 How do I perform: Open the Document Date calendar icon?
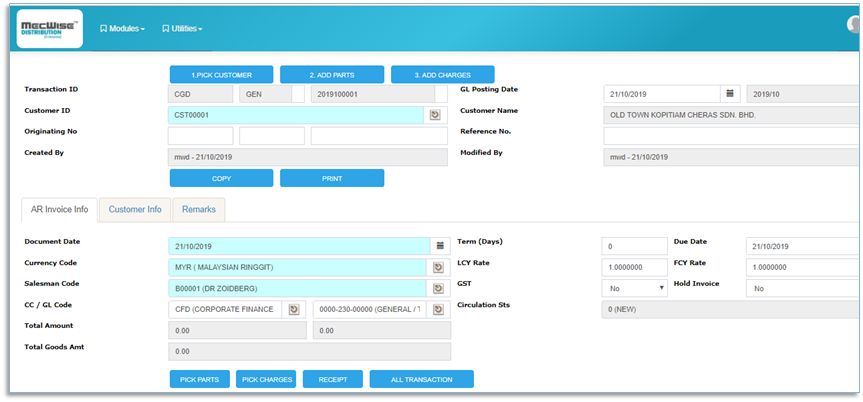pos(440,246)
